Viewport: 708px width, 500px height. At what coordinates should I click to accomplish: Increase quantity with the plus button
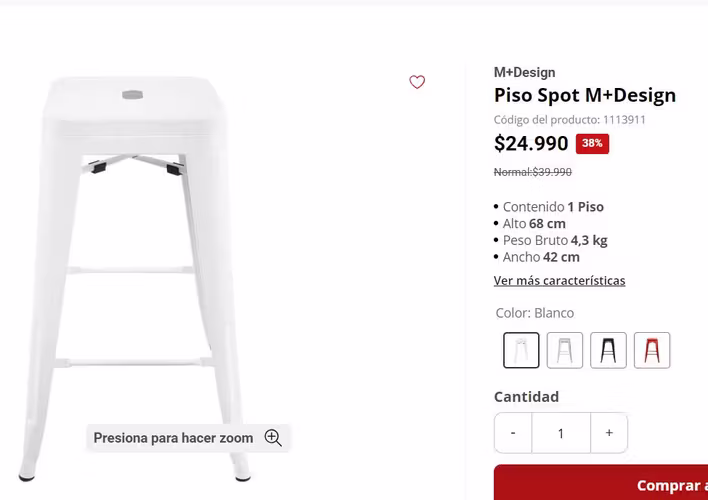point(609,433)
